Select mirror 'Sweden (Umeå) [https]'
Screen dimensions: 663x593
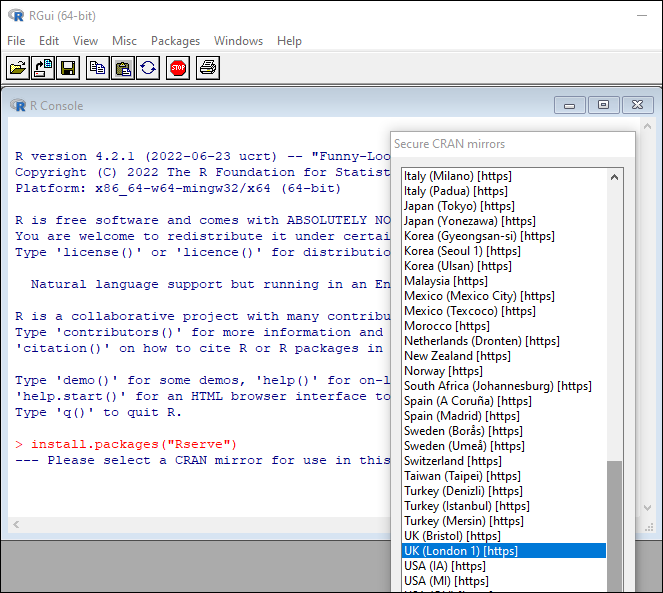click(504, 446)
